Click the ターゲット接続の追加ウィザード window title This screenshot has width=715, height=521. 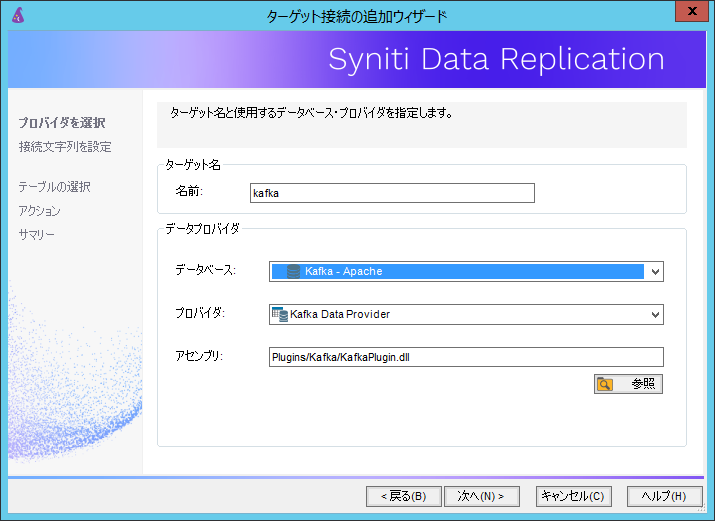357,17
